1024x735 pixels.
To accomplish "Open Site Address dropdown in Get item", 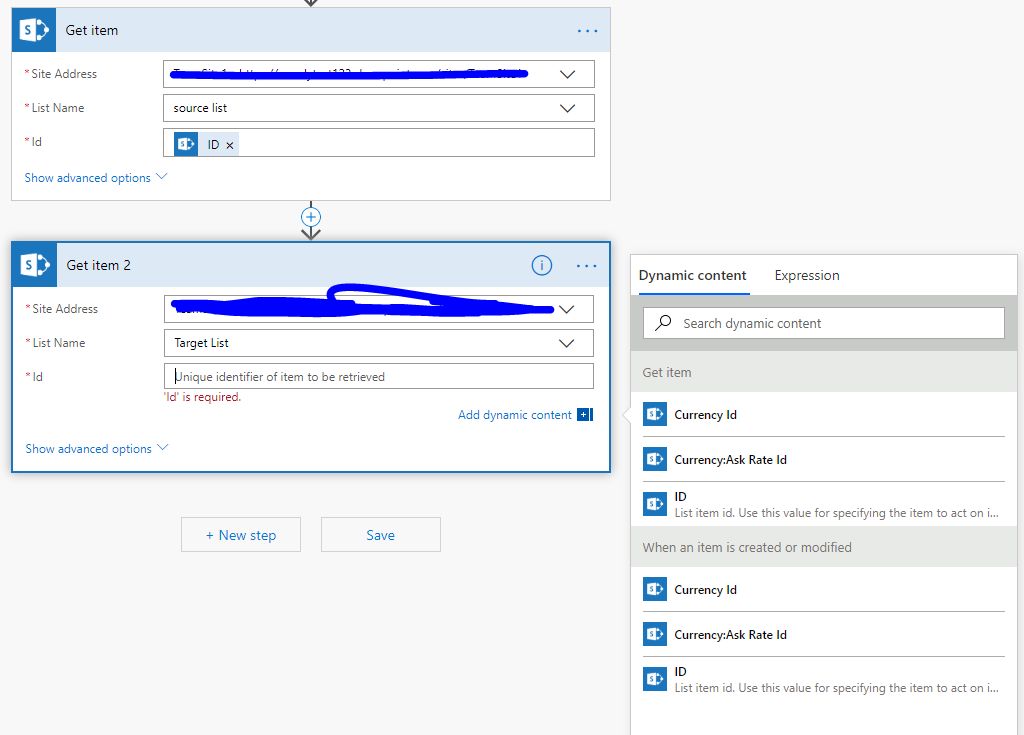I will tap(568, 74).
